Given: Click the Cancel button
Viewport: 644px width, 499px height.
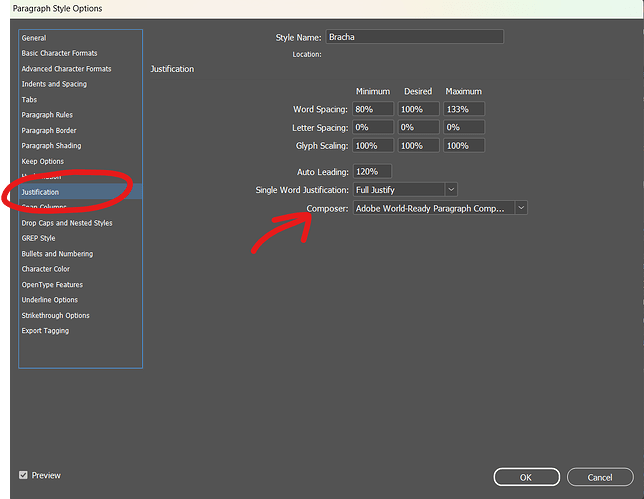Looking at the screenshot, I should 600,477.
